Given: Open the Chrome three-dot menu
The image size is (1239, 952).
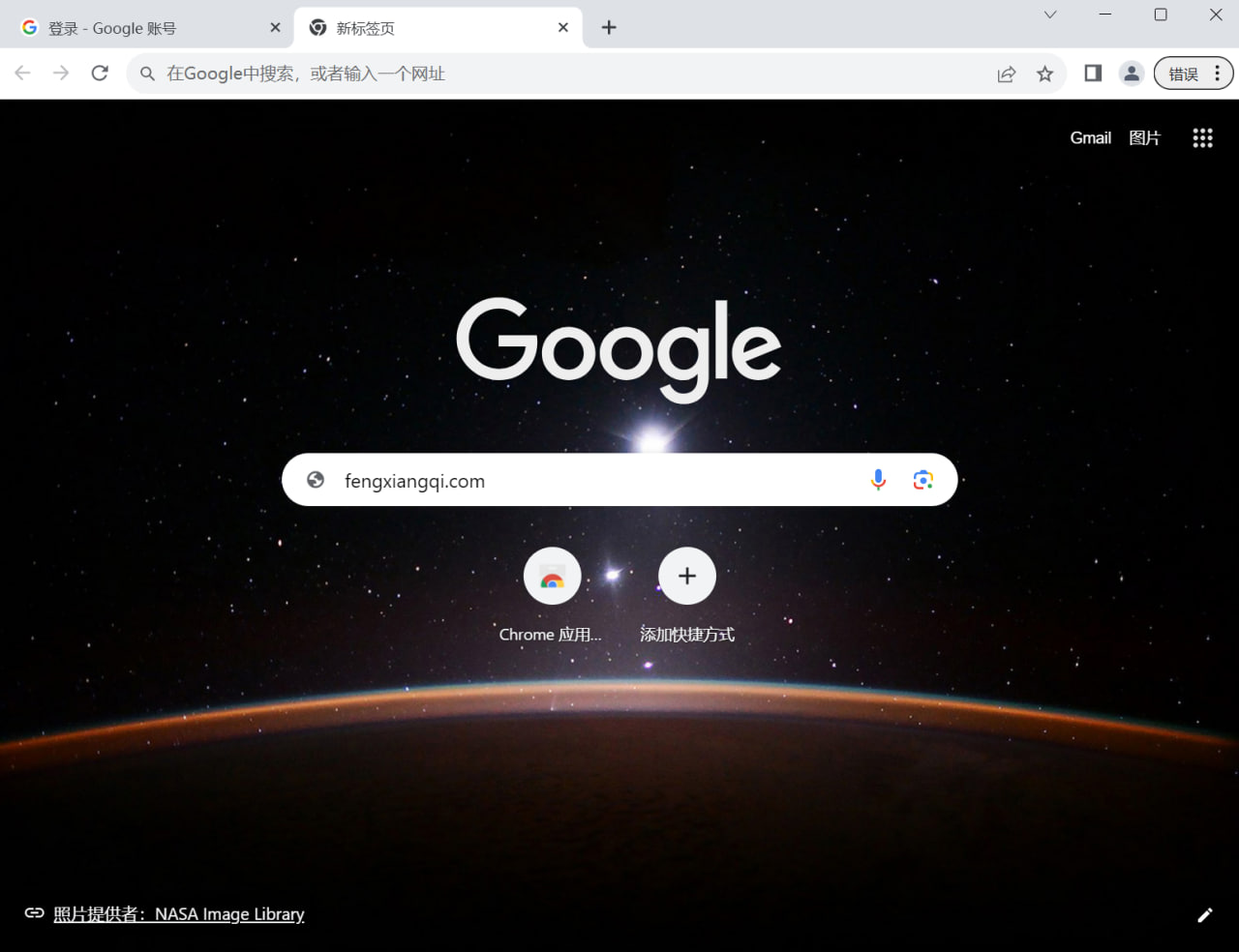Looking at the screenshot, I should [x=1217, y=74].
